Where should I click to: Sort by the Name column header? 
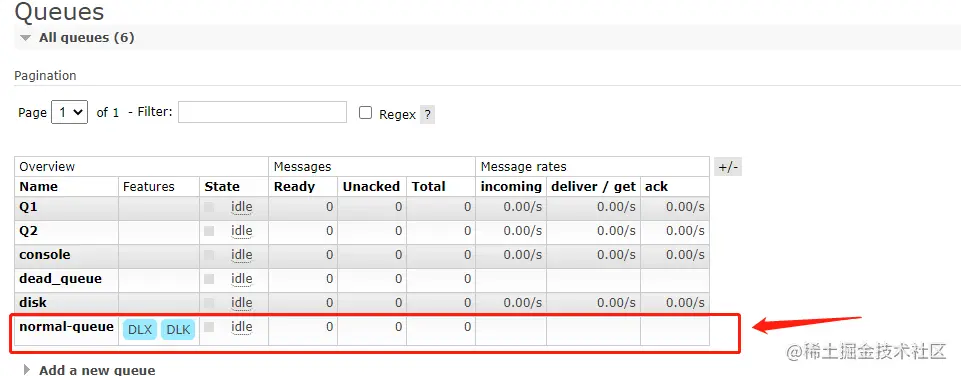(x=39, y=186)
